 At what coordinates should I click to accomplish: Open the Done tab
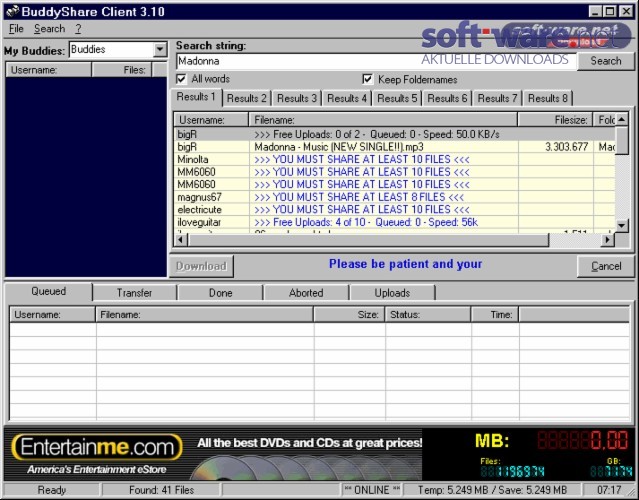pos(220,293)
